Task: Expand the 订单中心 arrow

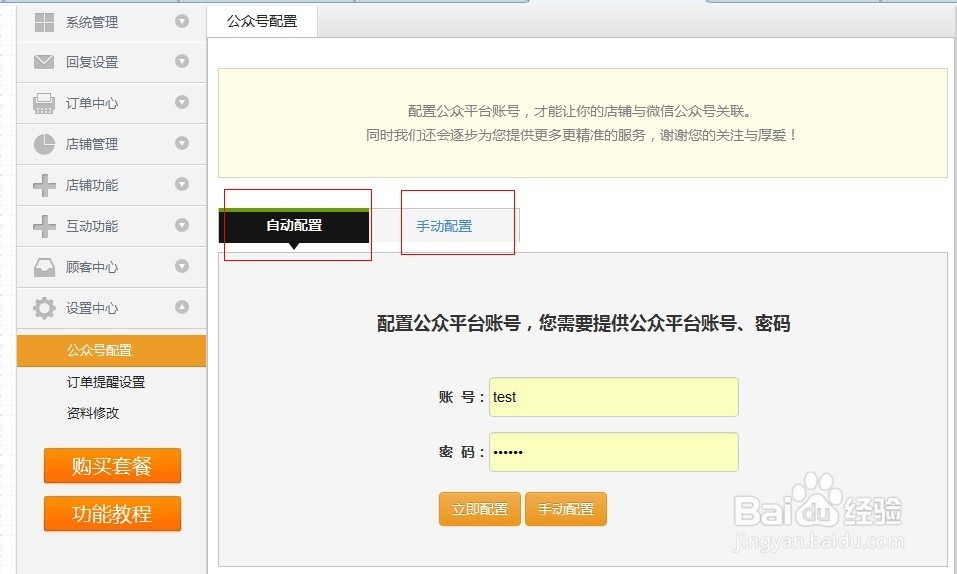Action: pos(182,102)
